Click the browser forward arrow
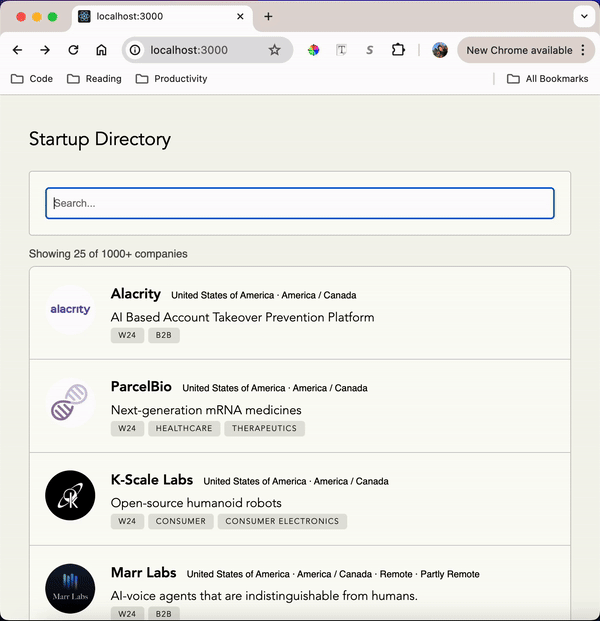Image resolution: width=600 pixels, height=621 pixels. 45,50
